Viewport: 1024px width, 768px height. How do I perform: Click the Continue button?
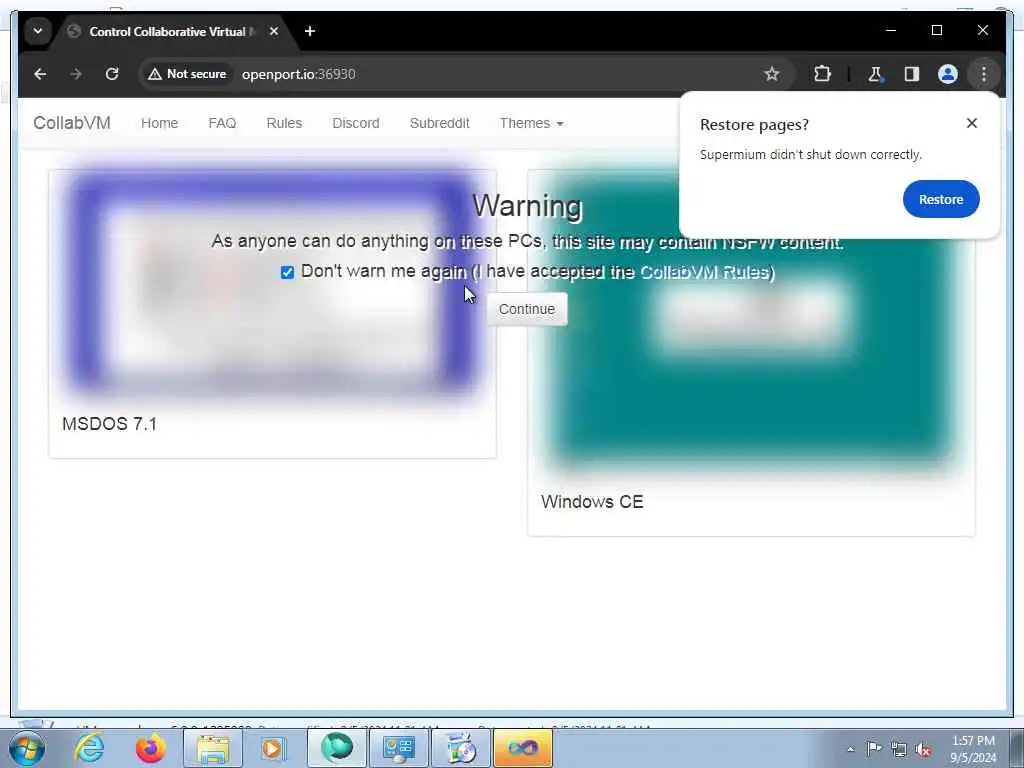point(527,309)
